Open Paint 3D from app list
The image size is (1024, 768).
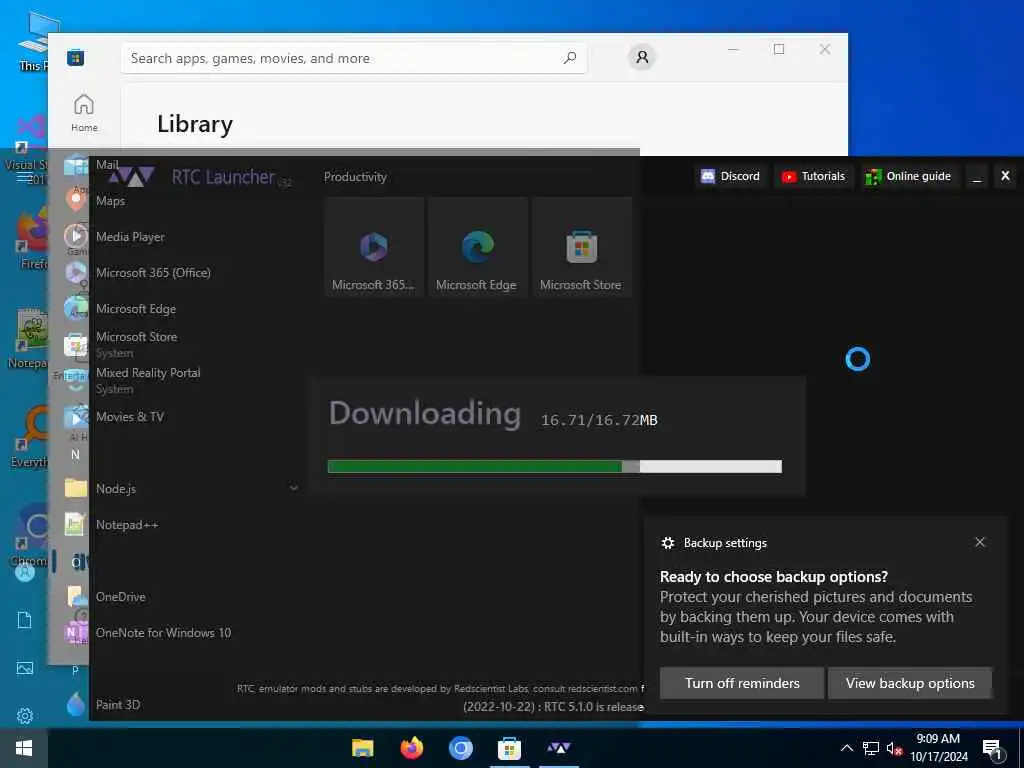click(118, 705)
